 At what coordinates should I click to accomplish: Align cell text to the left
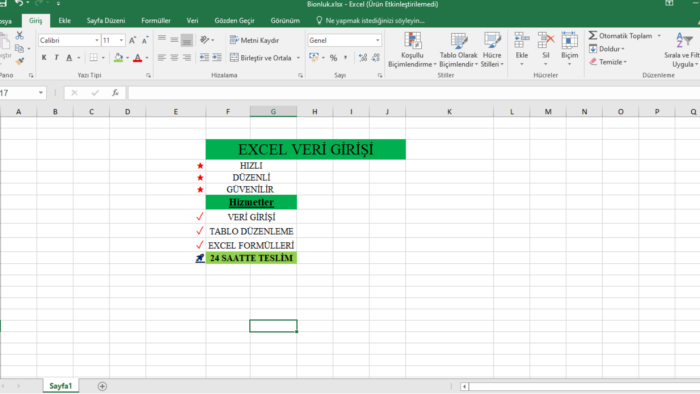tap(162, 58)
